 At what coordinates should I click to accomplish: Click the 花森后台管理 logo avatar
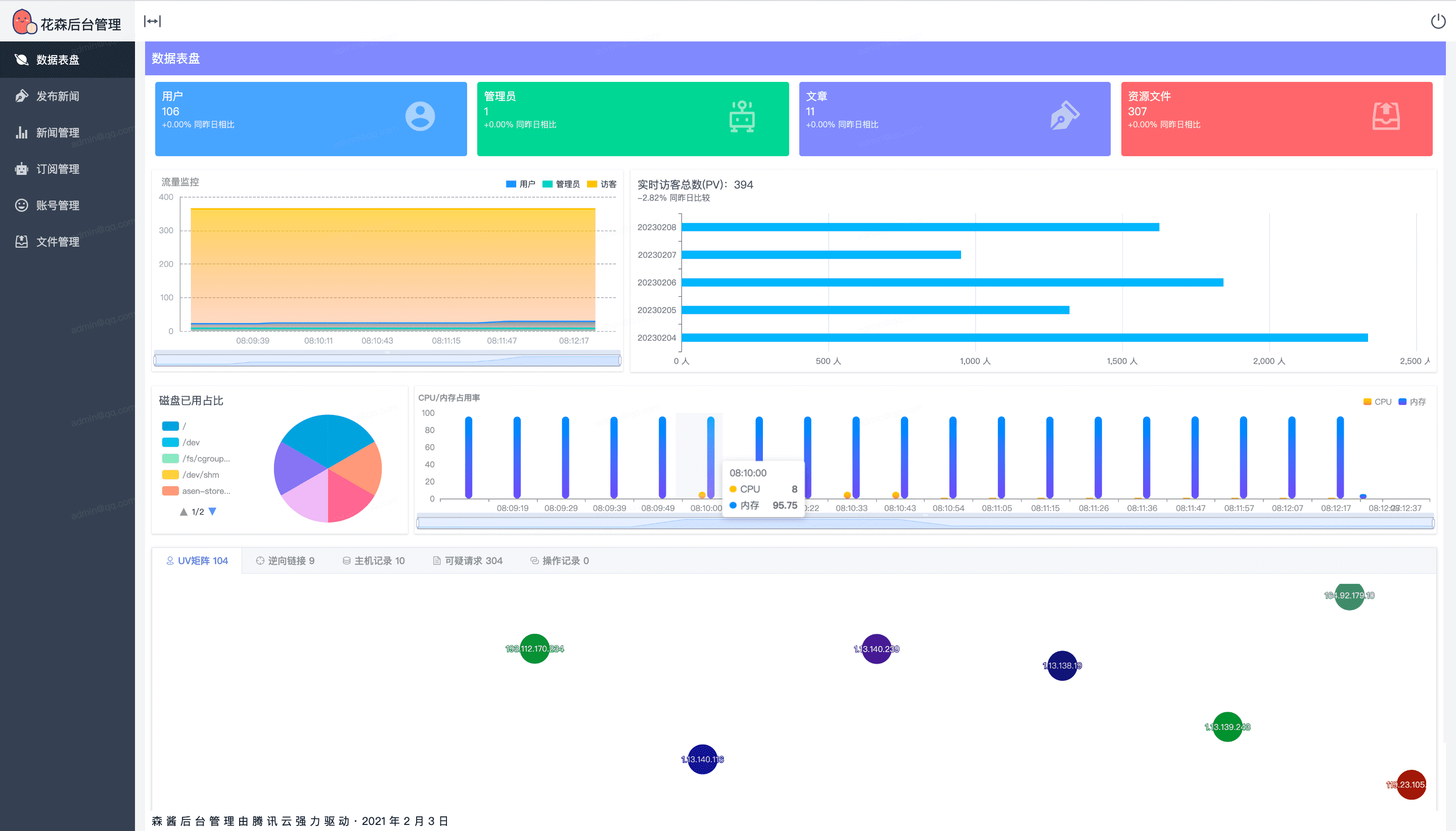tap(24, 22)
